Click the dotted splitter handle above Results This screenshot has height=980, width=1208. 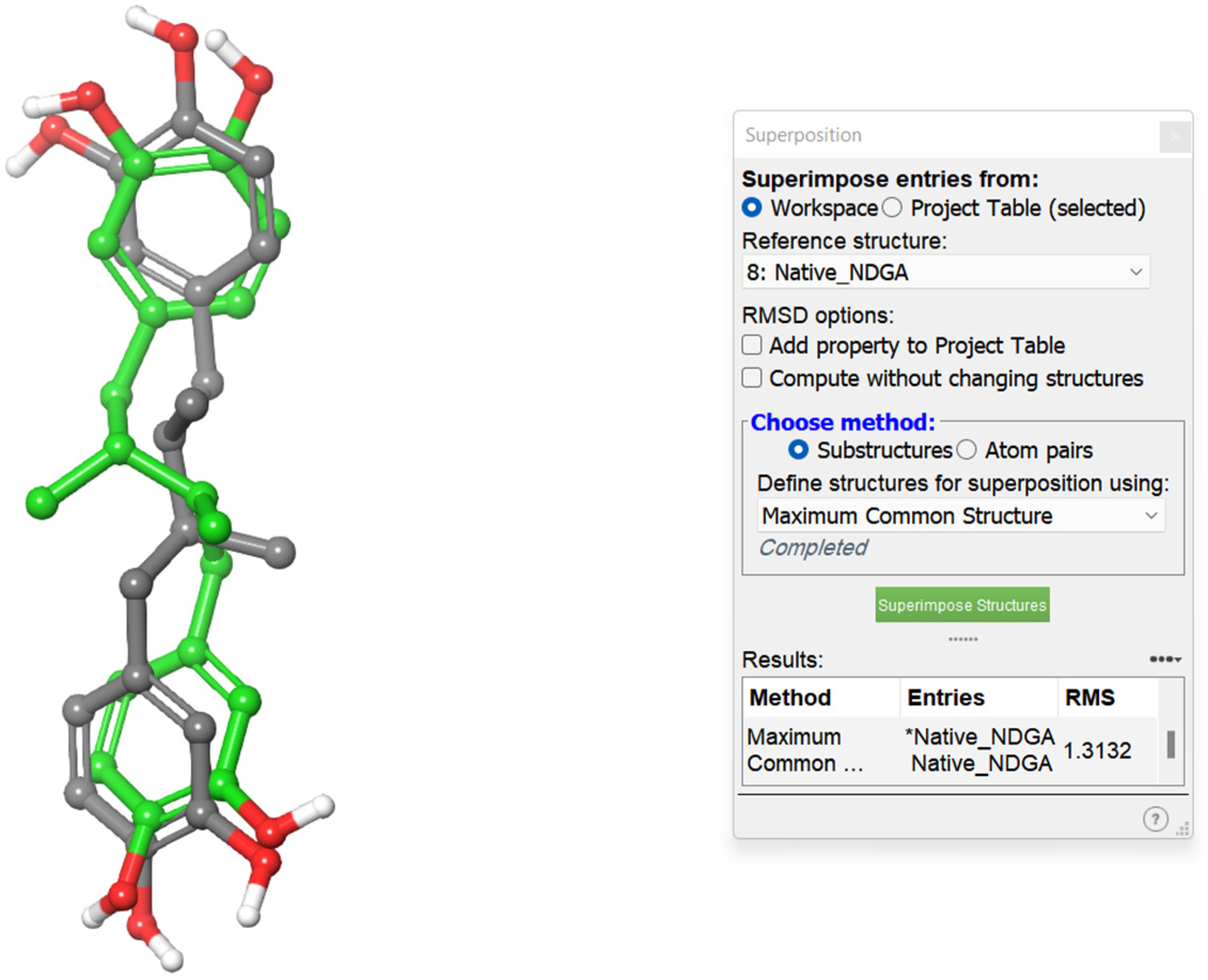[962, 639]
